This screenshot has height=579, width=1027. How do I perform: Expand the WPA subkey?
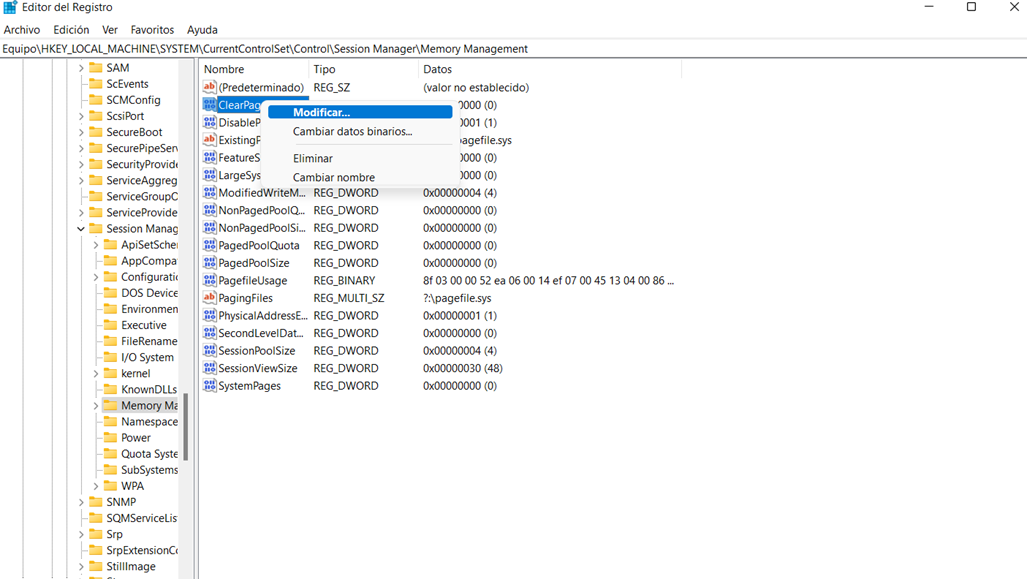(x=96, y=486)
